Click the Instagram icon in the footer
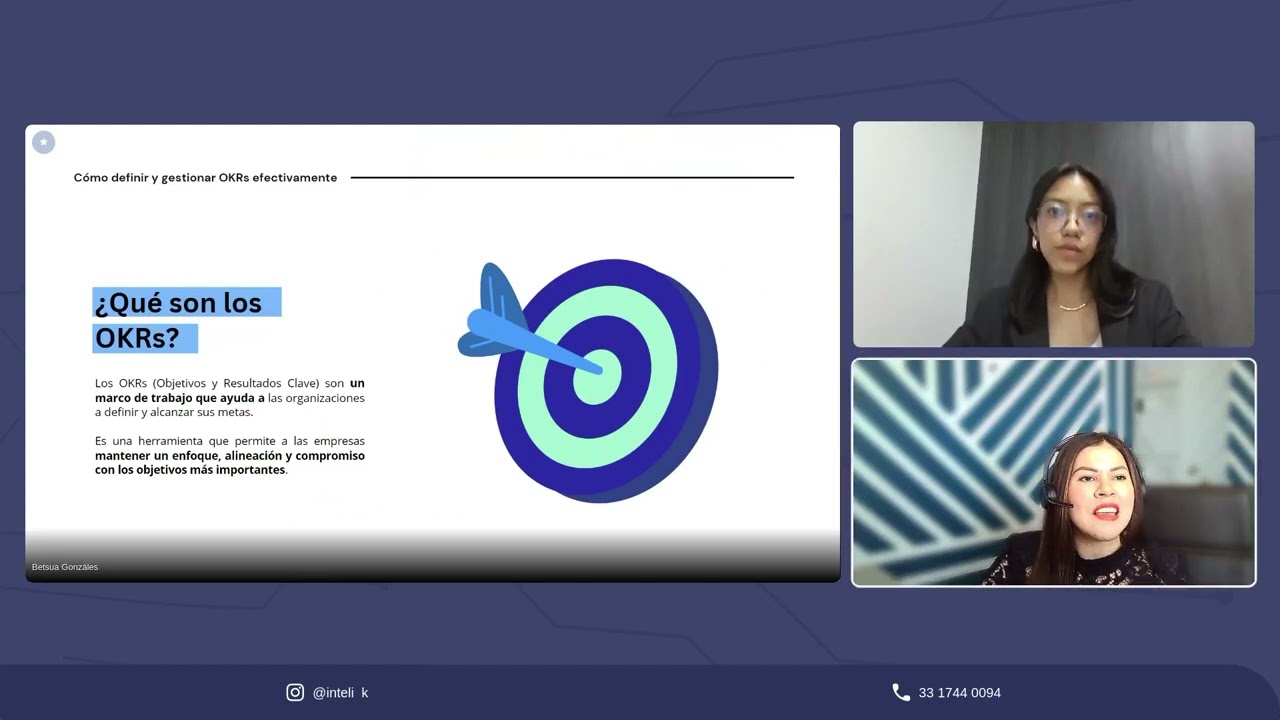The width and height of the screenshot is (1280, 720). coord(295,692)
